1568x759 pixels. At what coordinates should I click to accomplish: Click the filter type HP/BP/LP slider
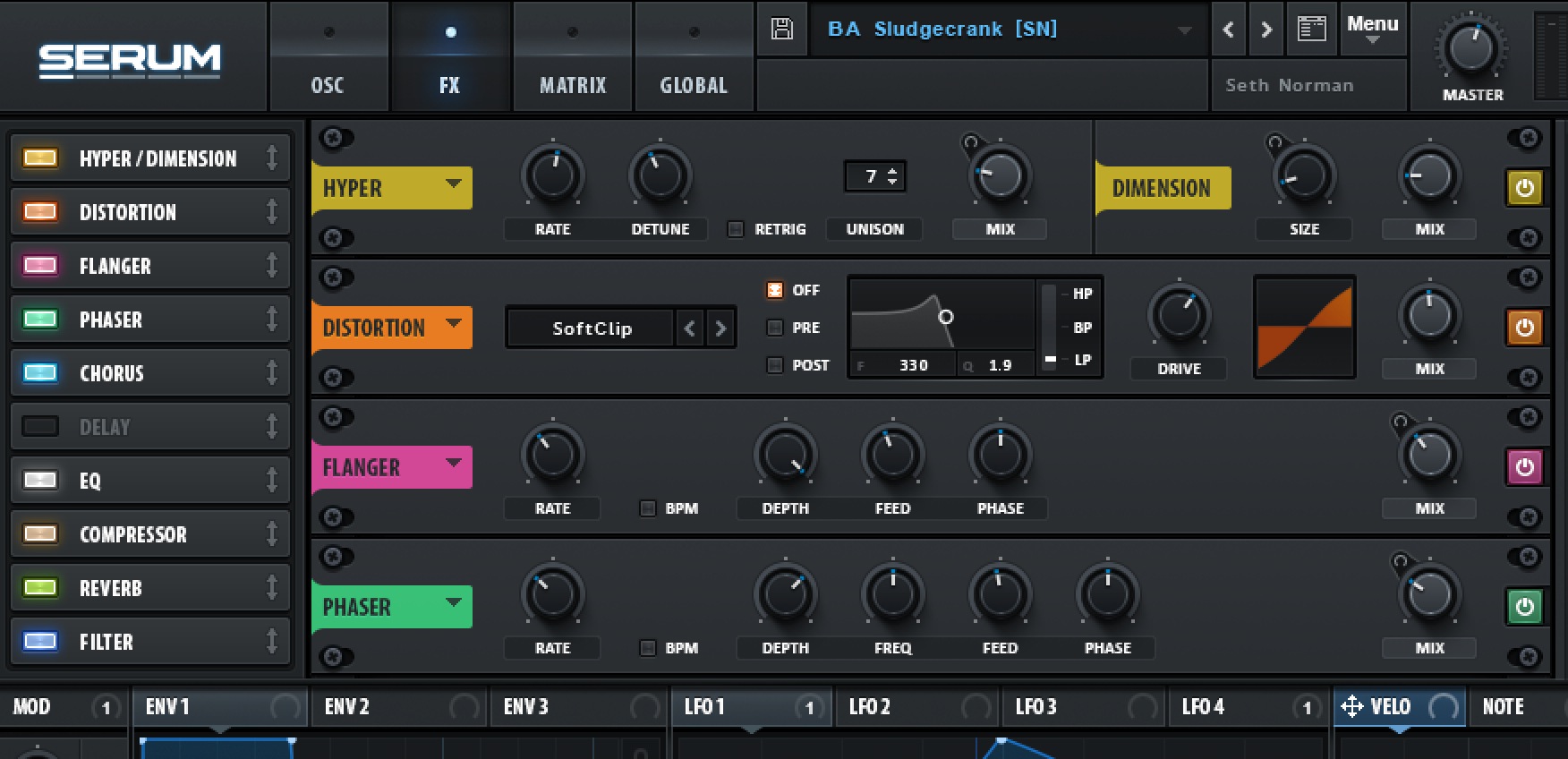1051,328
